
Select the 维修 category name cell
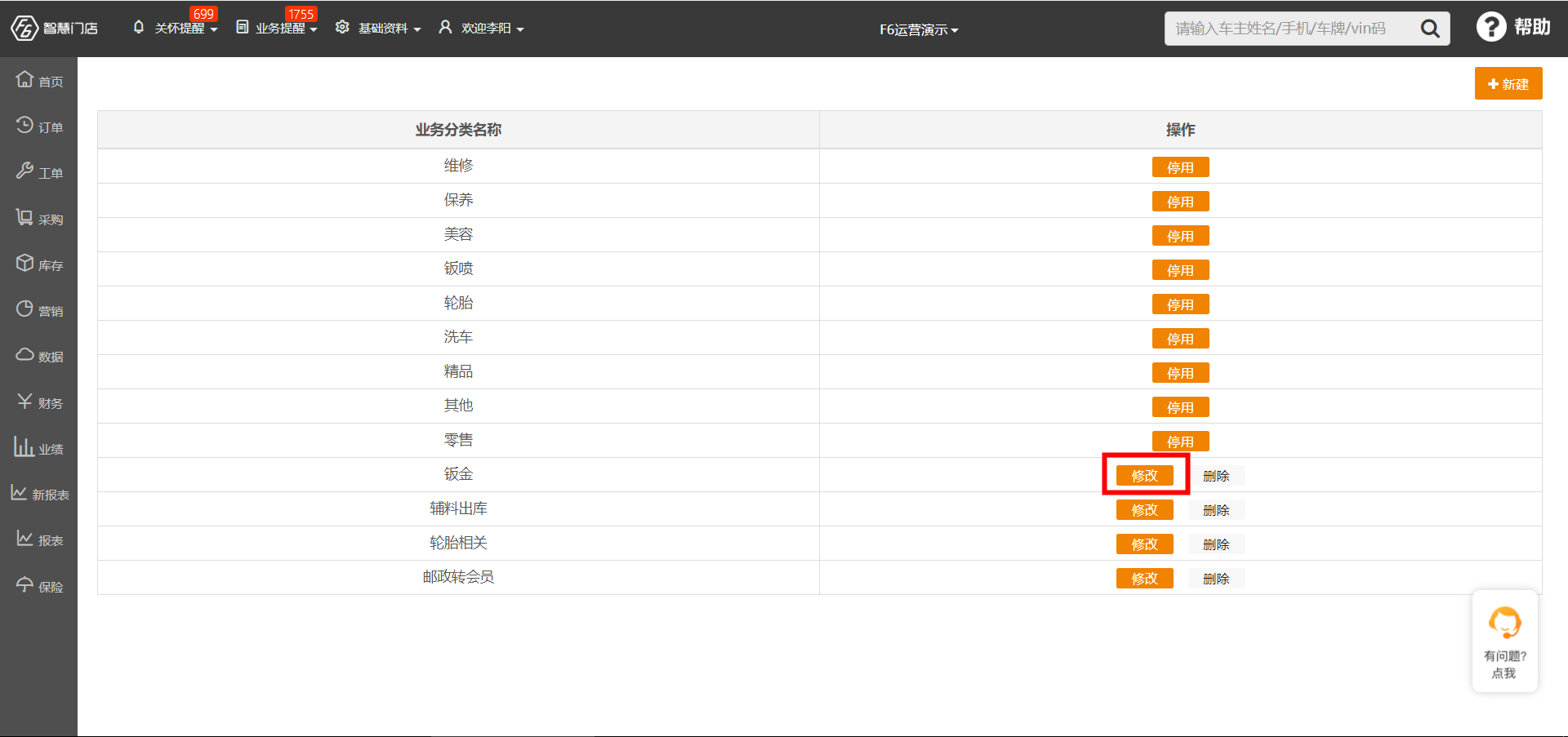pyautogui.click(x=458, y=166)
